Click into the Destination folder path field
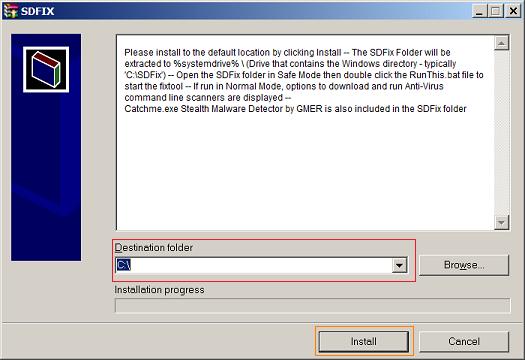Screen dimensions: 525x360 coord(254,265)
